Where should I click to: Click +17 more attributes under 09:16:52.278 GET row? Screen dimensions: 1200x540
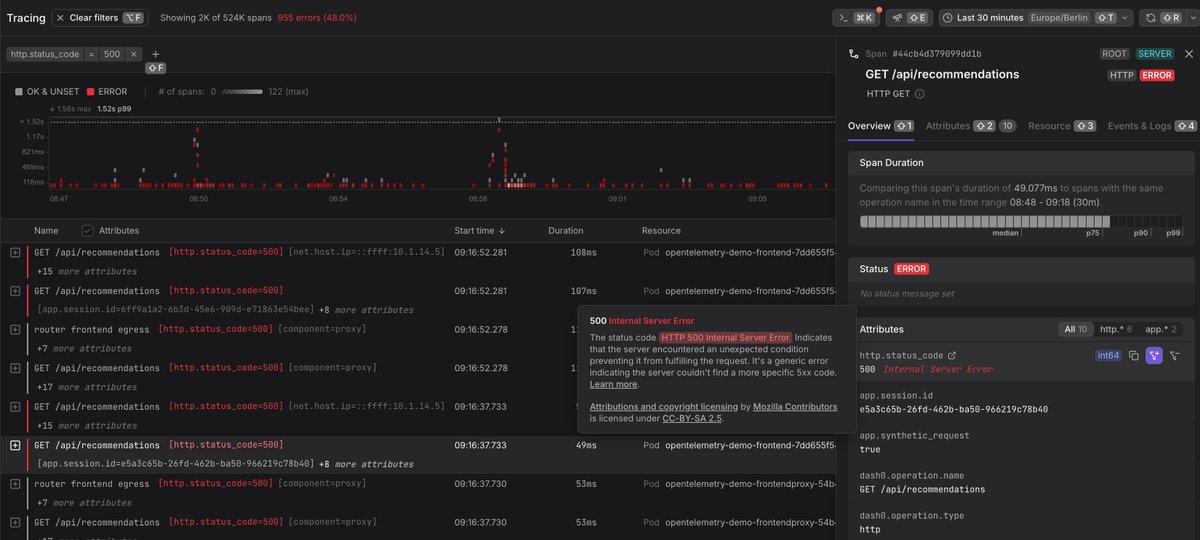(x=86, y=387)
